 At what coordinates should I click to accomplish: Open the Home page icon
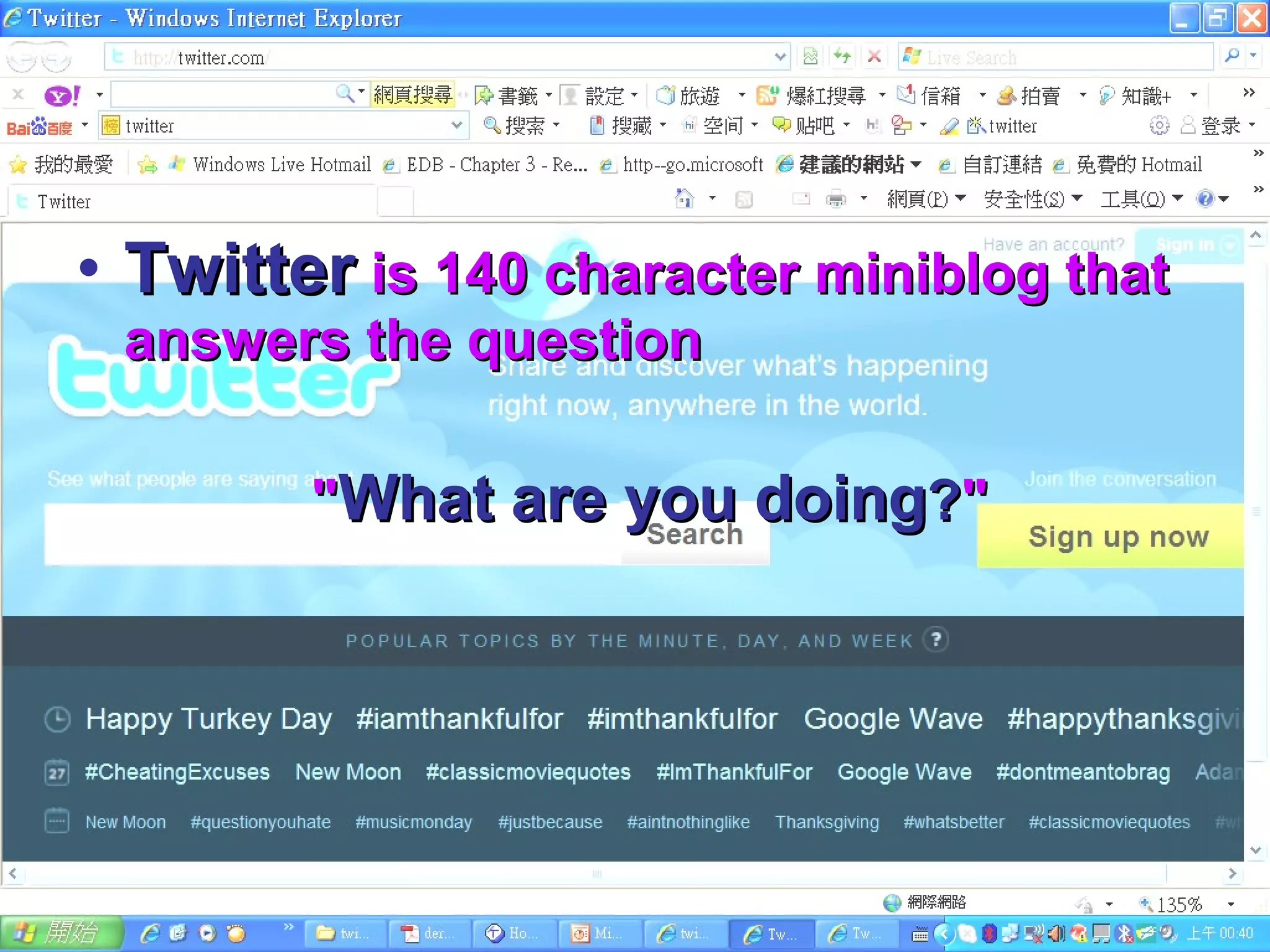pyautogui.click(x=685, y=199)
